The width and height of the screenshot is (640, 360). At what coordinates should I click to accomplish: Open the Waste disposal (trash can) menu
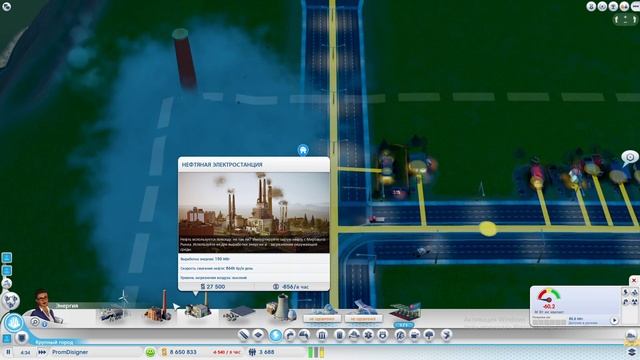click(x=339, y=336)
